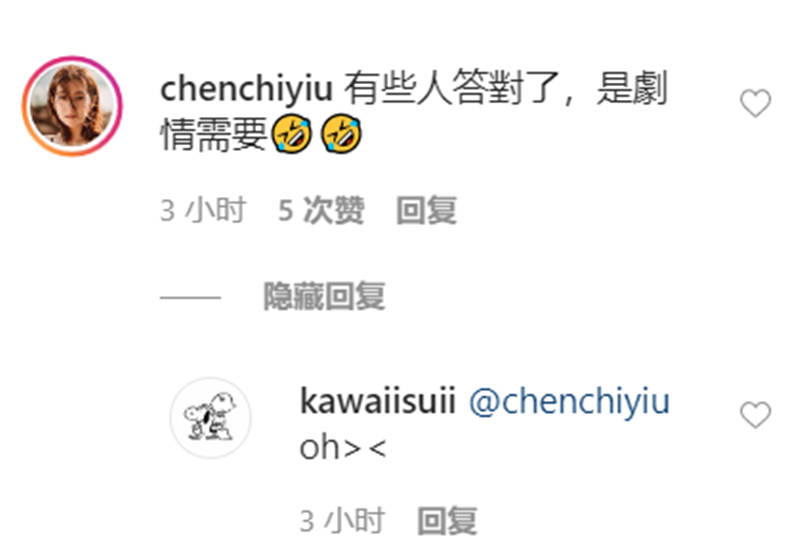This screenshot has width=800, height=549.
Task: Collapse replies via 隐藏回复
Action: click(324, 296)
